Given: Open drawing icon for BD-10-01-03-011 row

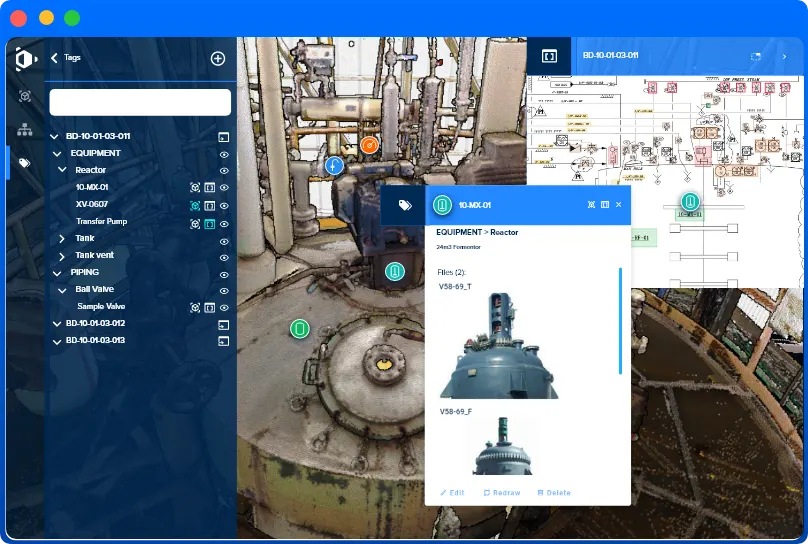Looking at the screenshot, I should point(224,137).
